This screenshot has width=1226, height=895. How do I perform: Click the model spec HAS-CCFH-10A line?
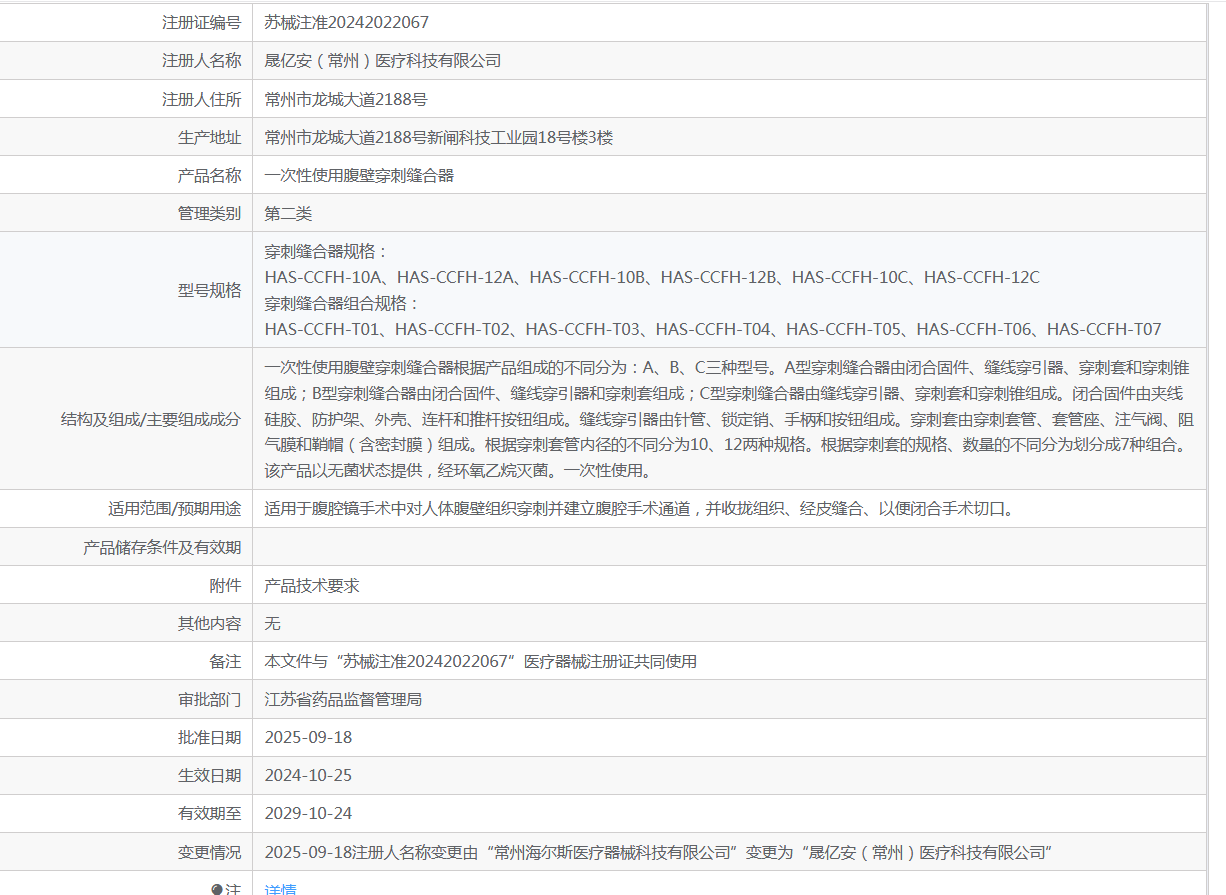point(652,277)
